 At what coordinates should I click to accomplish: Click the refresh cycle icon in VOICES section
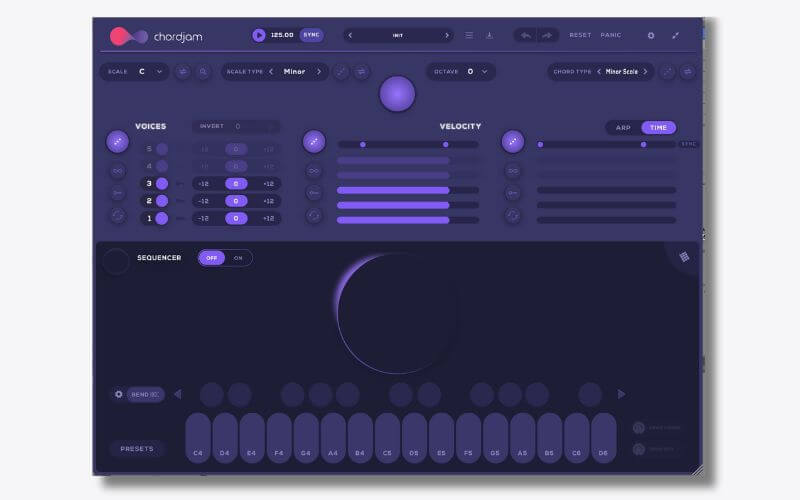(x=117, y=216)
